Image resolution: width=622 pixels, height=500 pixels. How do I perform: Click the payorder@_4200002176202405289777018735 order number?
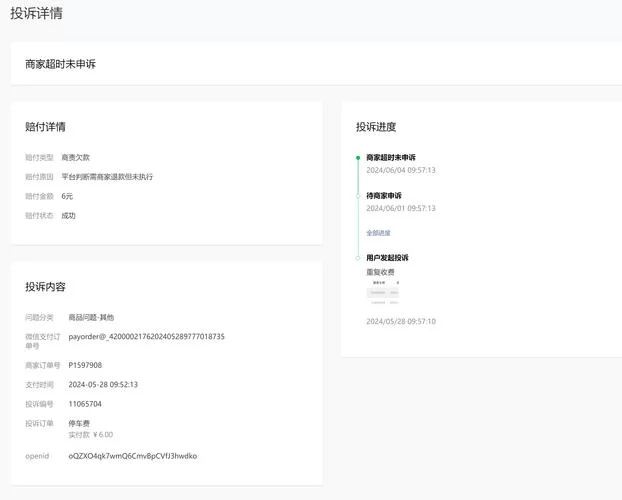coord(146,337)
